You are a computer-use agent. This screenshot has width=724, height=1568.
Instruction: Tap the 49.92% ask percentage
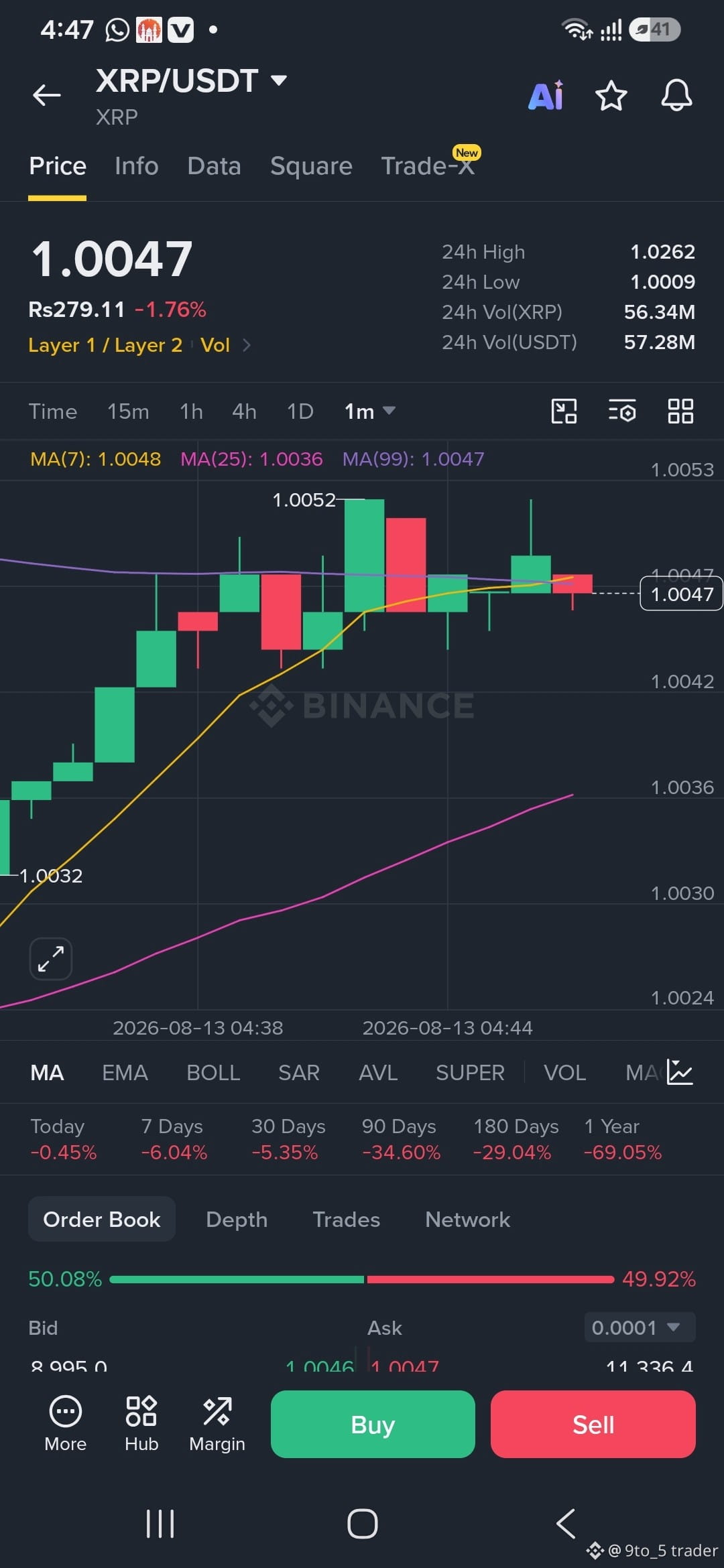tap(659, 1279)
